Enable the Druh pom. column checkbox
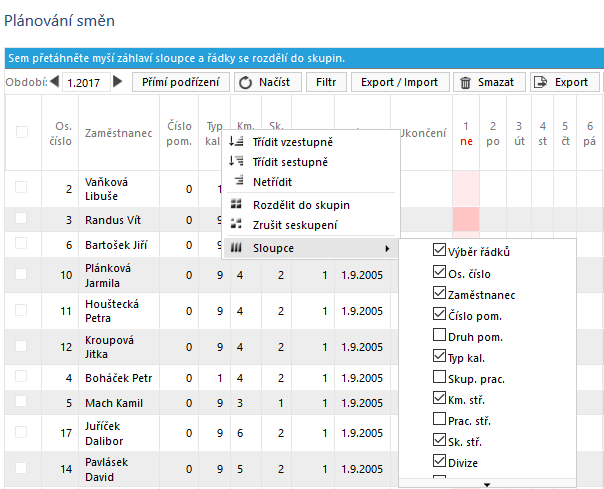This screenshot has height=489, width=604. tap(439, 334)
